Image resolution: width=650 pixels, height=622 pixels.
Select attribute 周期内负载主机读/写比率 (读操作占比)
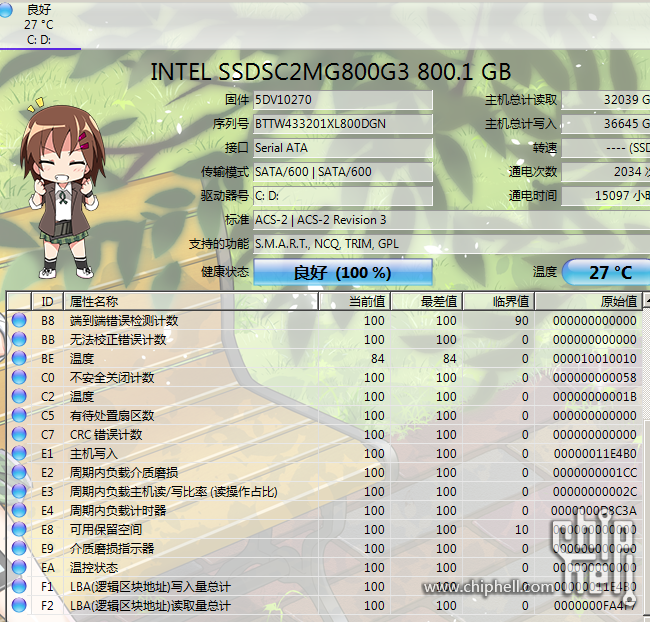pyautogui.click(x=173, y=492)
